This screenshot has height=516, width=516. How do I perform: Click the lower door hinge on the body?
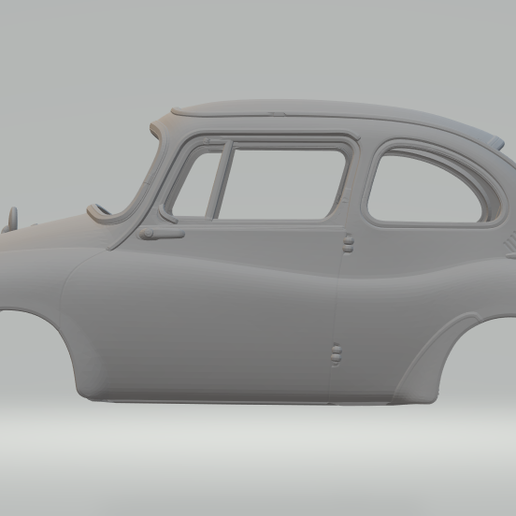coord(336,355)
